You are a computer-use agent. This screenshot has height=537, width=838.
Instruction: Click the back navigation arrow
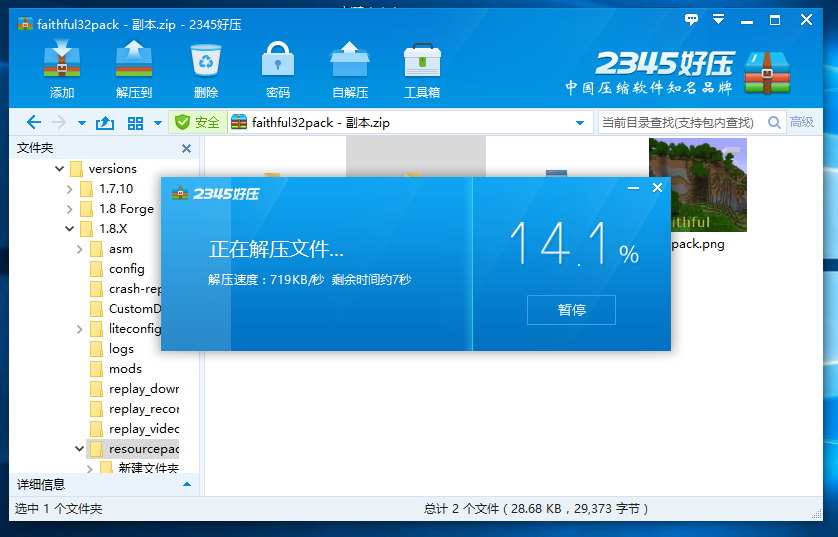point(34,123)
